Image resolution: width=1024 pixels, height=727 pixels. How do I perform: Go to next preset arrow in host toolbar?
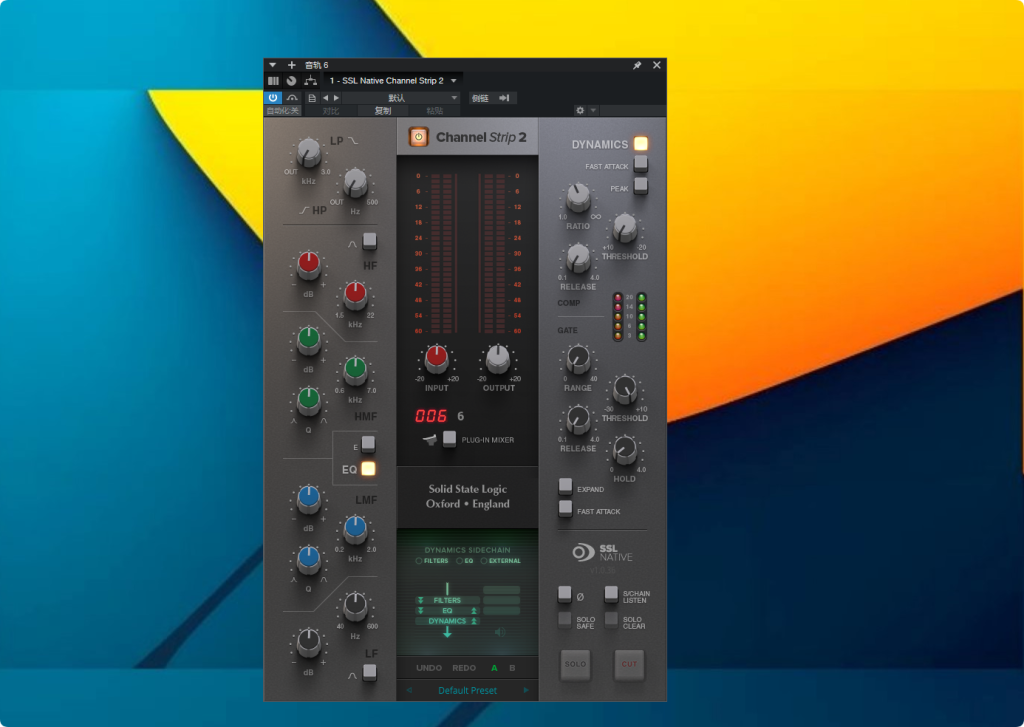coord(336,98)
